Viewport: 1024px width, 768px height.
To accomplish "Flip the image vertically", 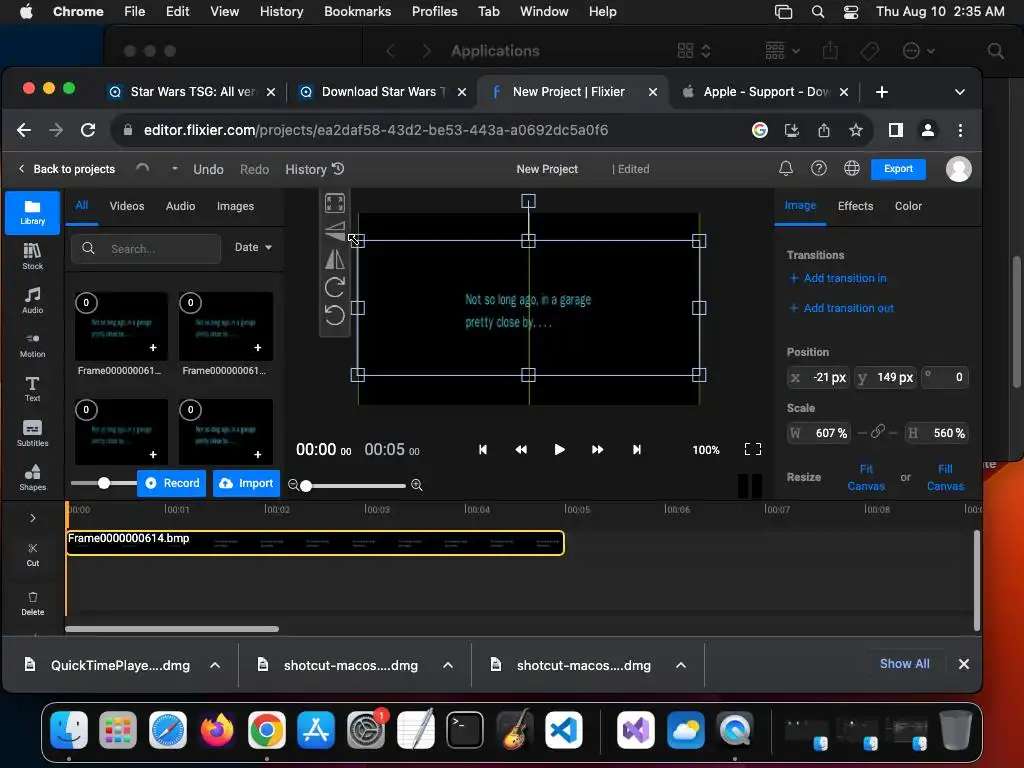I will coord(334,231).
